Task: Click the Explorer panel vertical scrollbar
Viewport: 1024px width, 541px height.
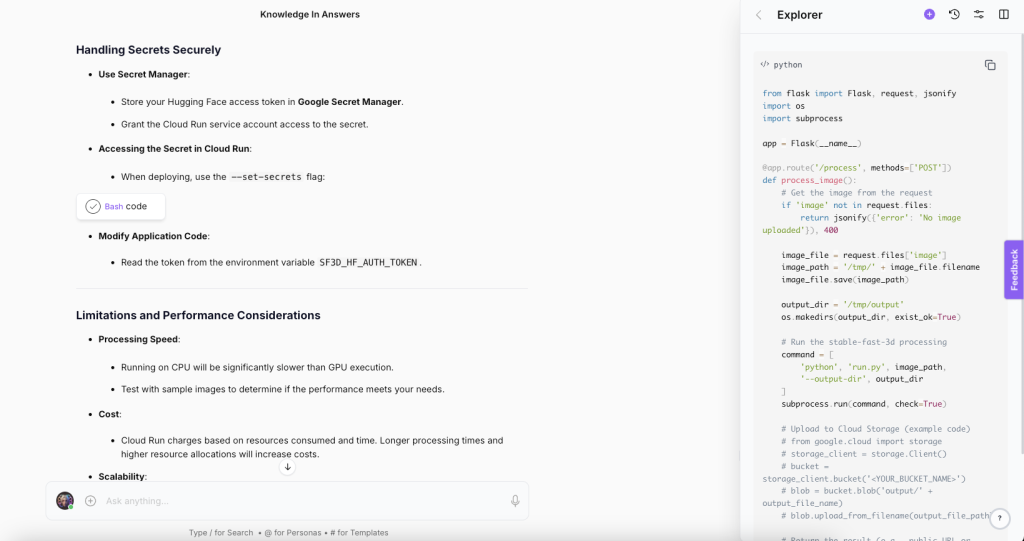Action: click(1021, 244)
